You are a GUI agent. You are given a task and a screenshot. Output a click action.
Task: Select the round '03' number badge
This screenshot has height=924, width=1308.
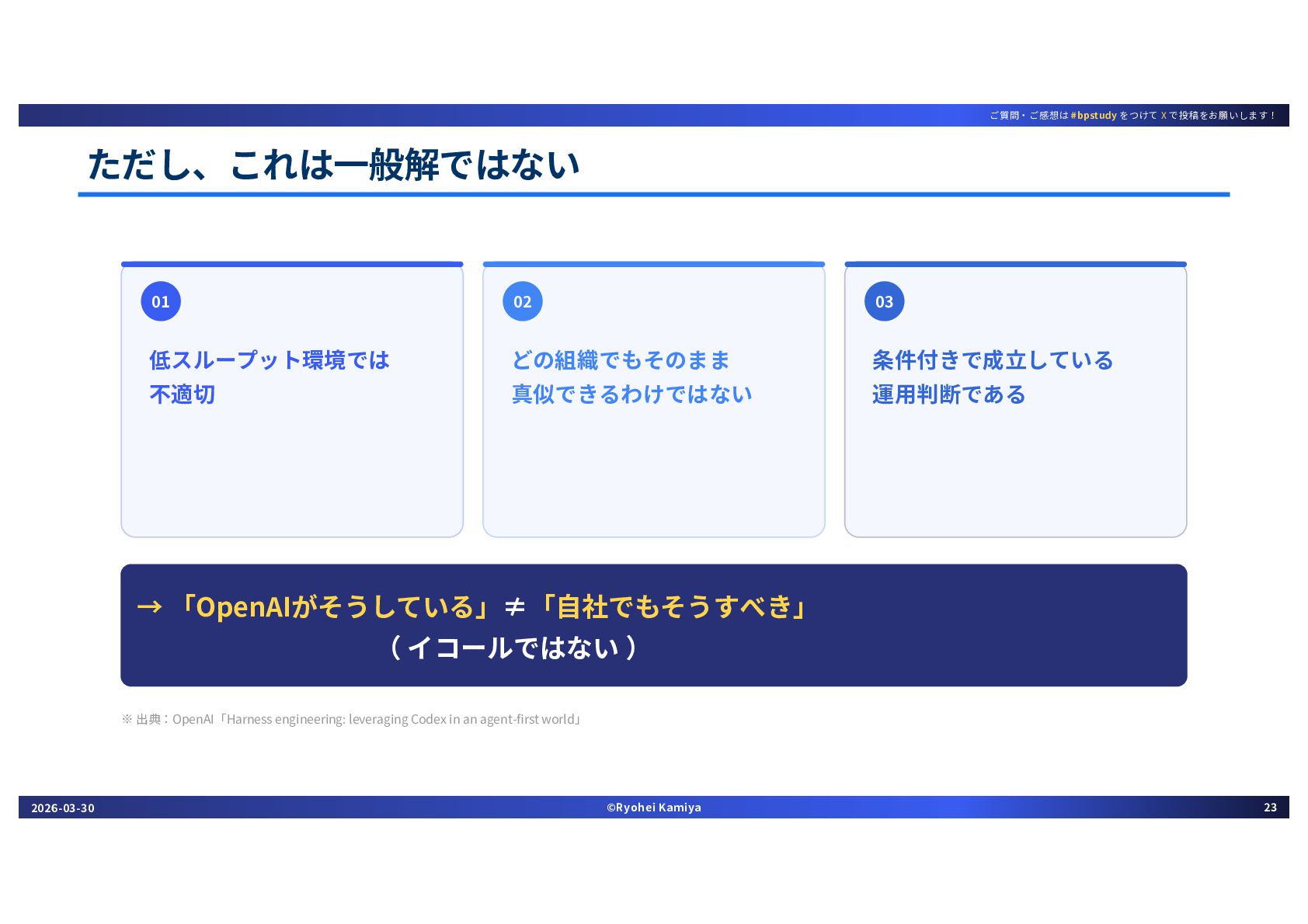pos(885,301)
